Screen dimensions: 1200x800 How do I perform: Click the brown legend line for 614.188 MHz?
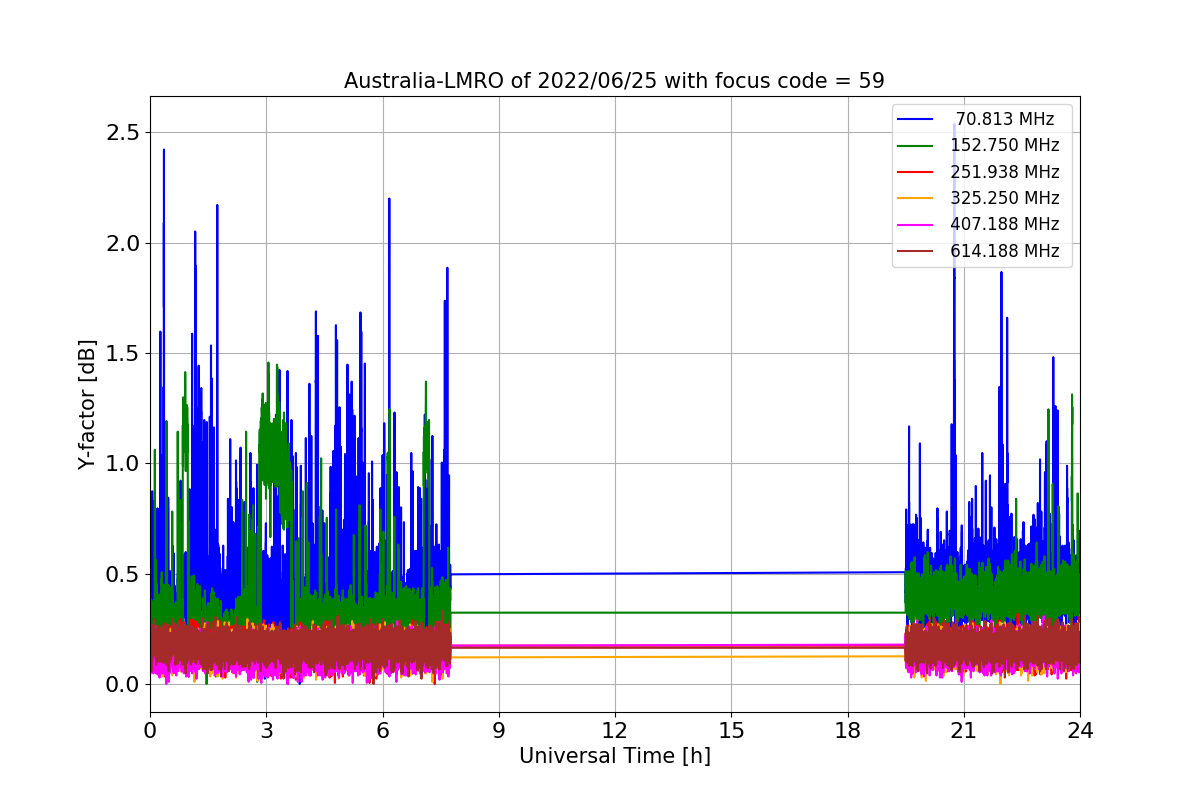coord(916,251)
